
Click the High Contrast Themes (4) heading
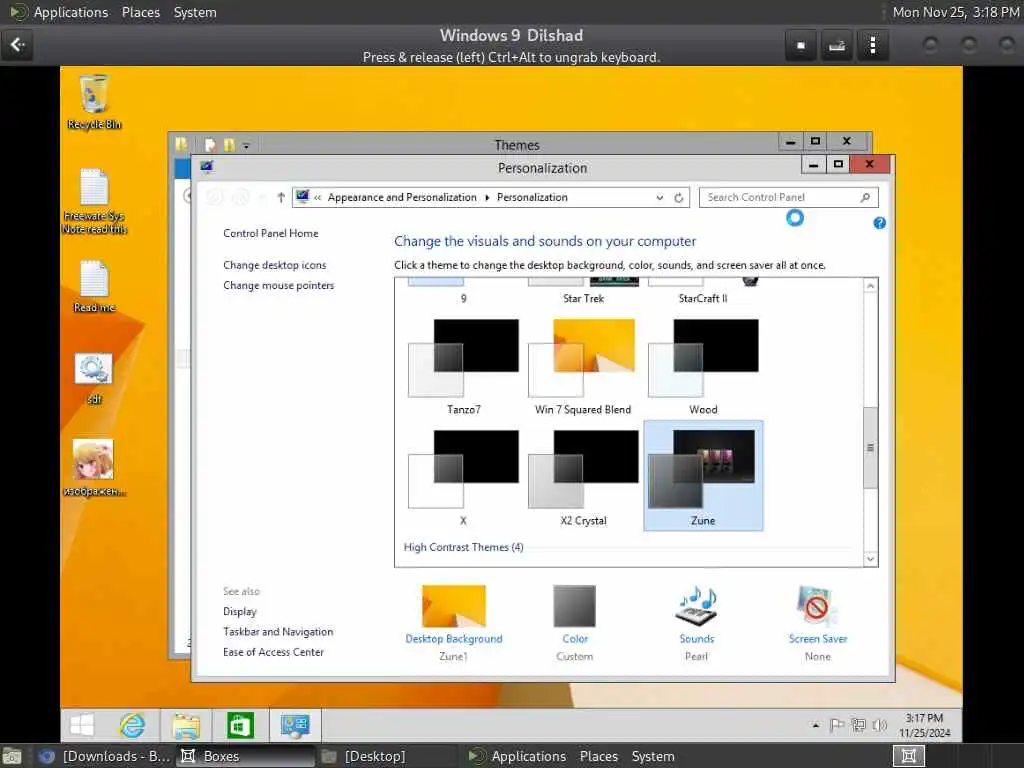[464, 547]
